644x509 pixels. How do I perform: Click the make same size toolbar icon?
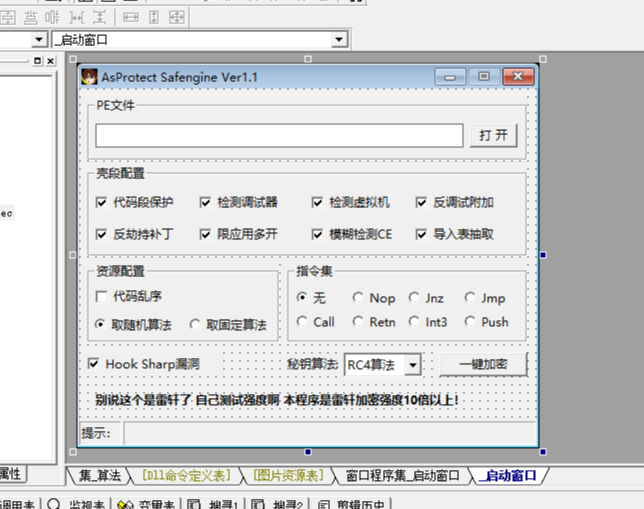pos(177,18)
